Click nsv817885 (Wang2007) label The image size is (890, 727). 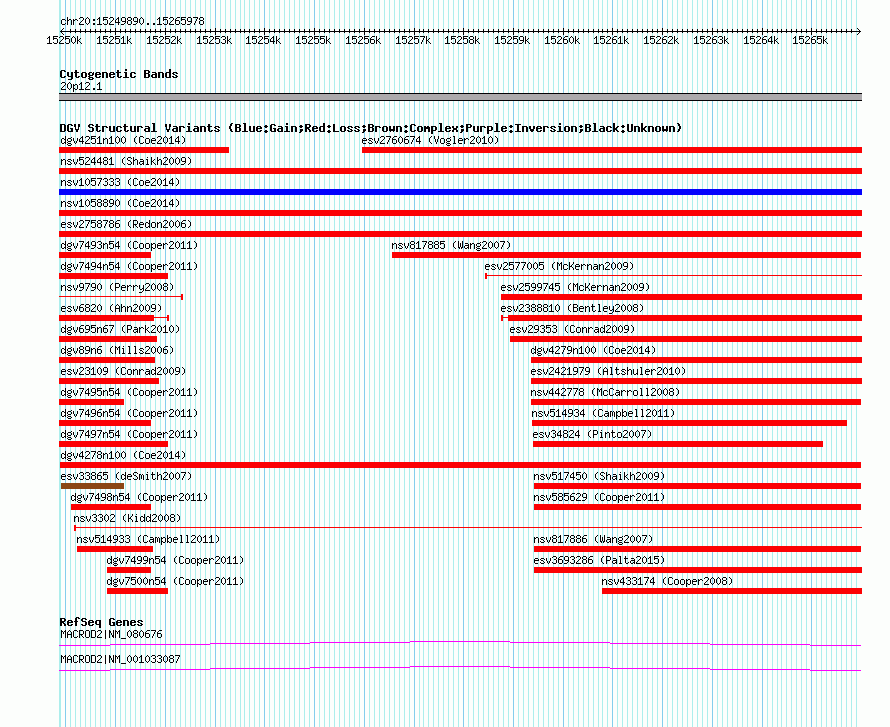[451, 245]
